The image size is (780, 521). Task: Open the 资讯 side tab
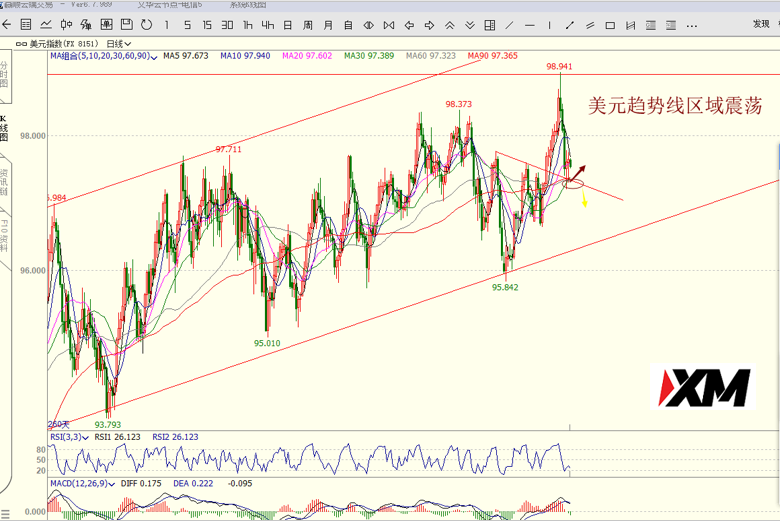click(4, 182)
